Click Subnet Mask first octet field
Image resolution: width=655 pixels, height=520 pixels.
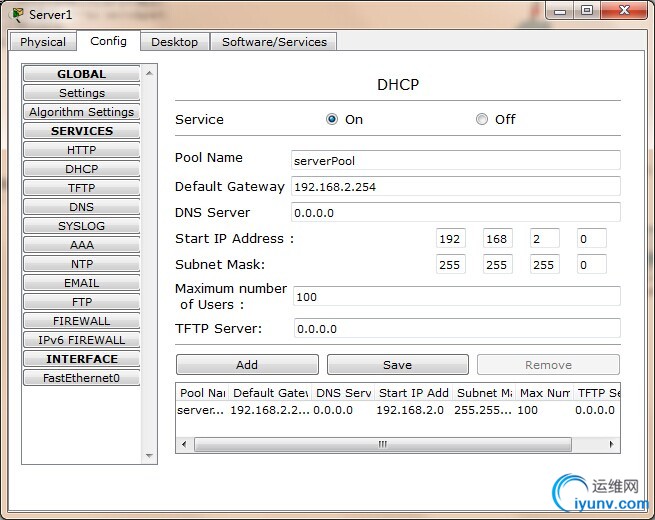[x=450, y=264]
